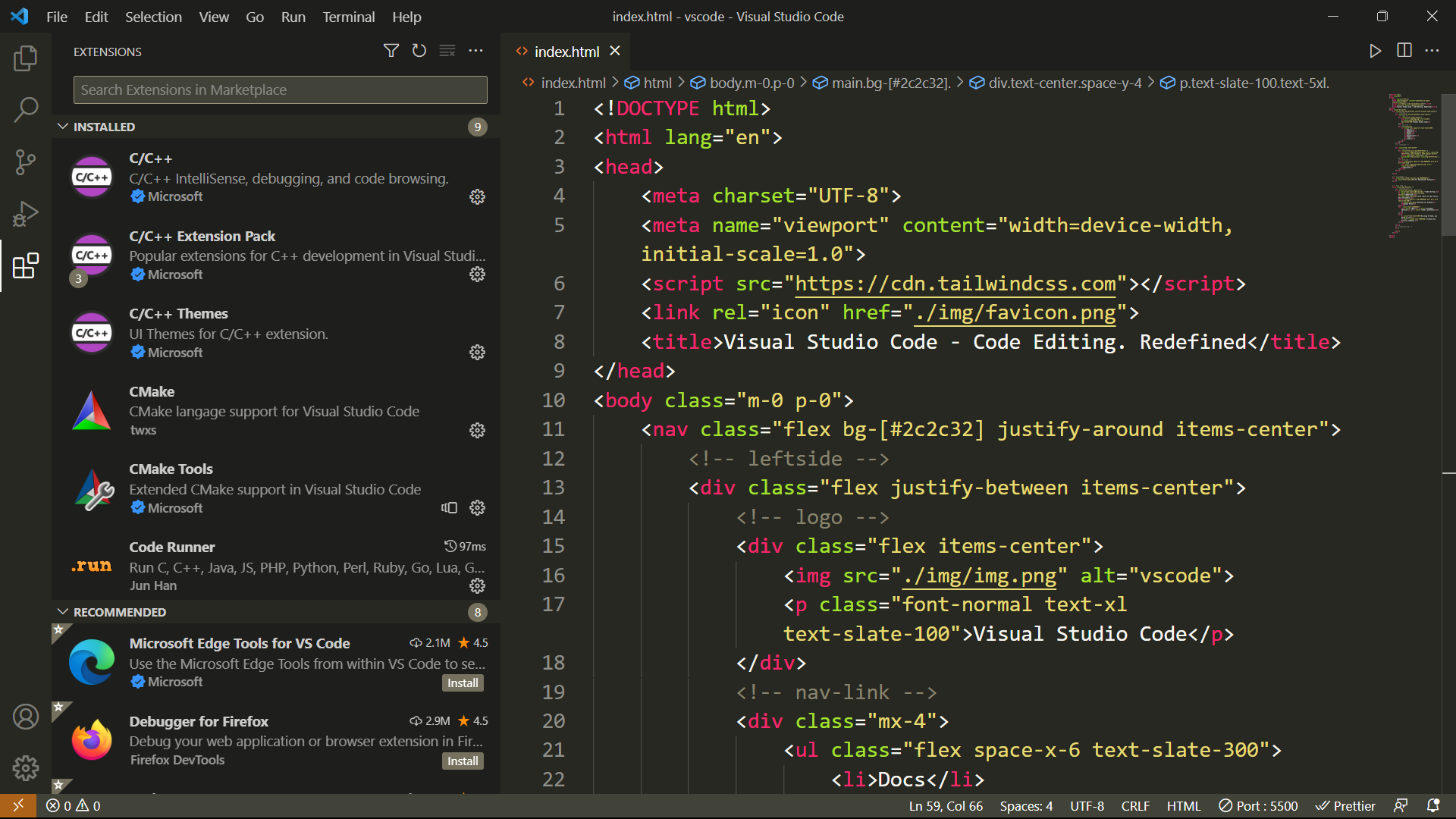The height and width of the screenshot is (819, 1456).
Task: Change end of line sequence CRLF
Action: coord(1135,805)
